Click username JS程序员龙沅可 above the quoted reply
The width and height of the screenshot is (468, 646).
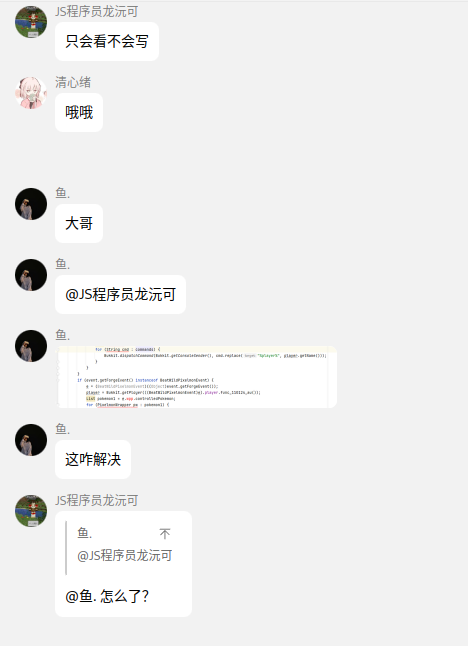pos(96,501)
